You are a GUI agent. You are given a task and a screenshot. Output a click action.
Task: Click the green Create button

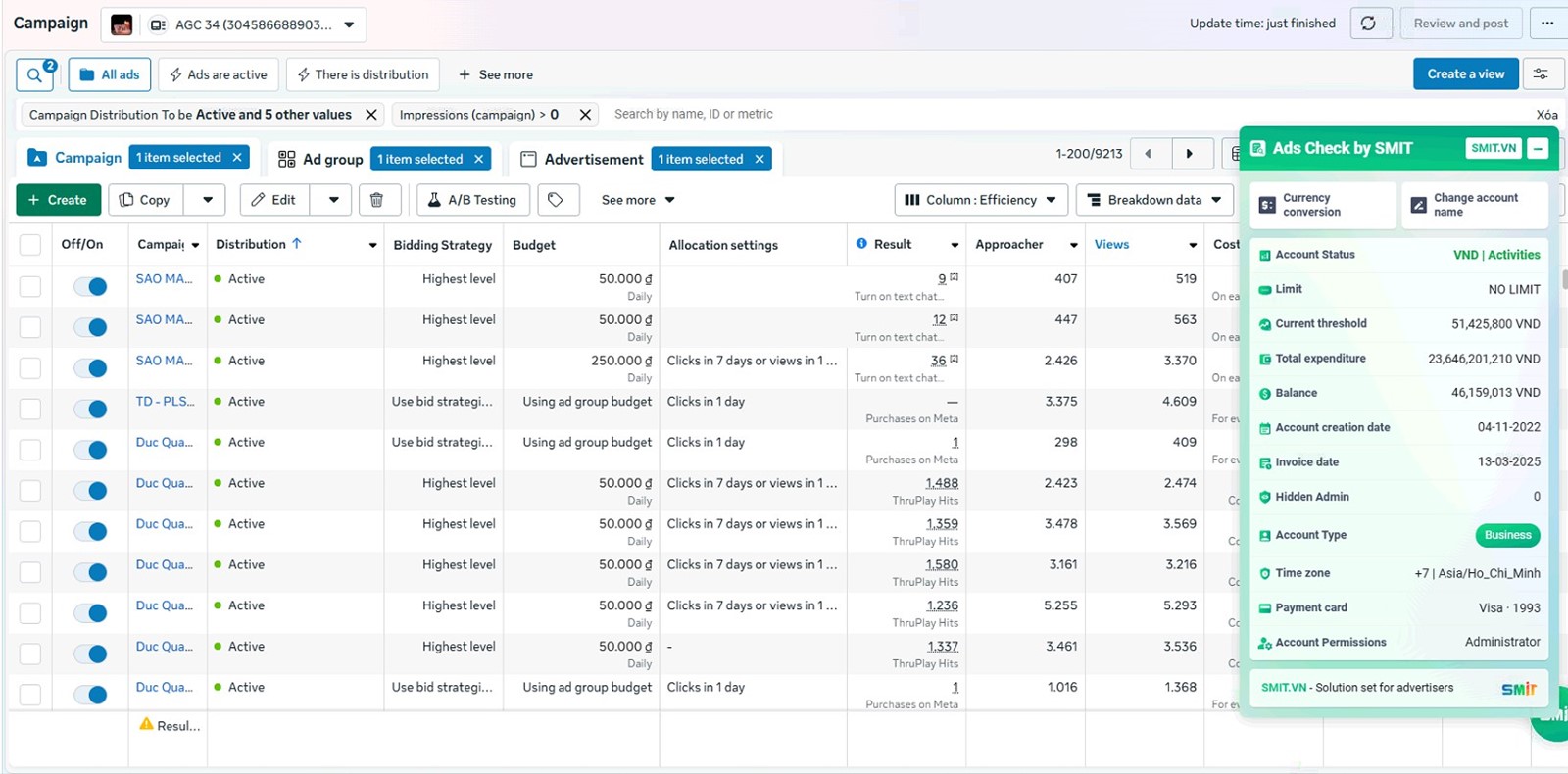tap(58, 200)
